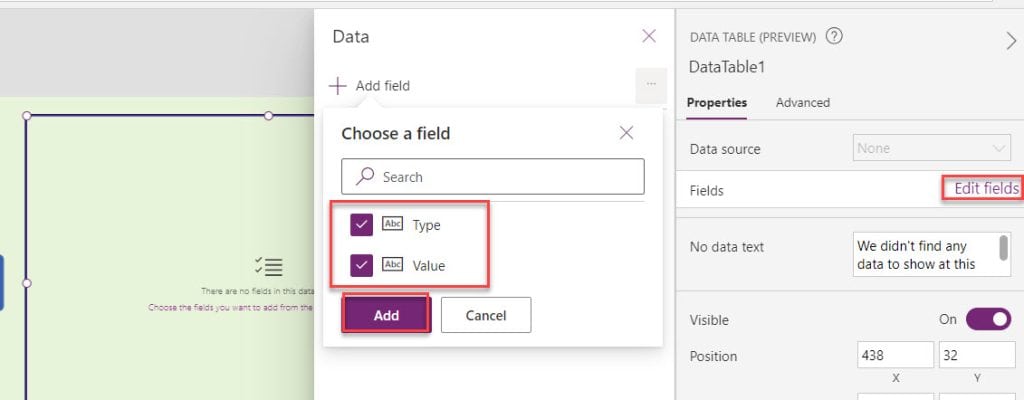This screenshot has height=400, width=1024.
Task: Click the Choose the fields you want link text
Action: click(x=231, y=307)
